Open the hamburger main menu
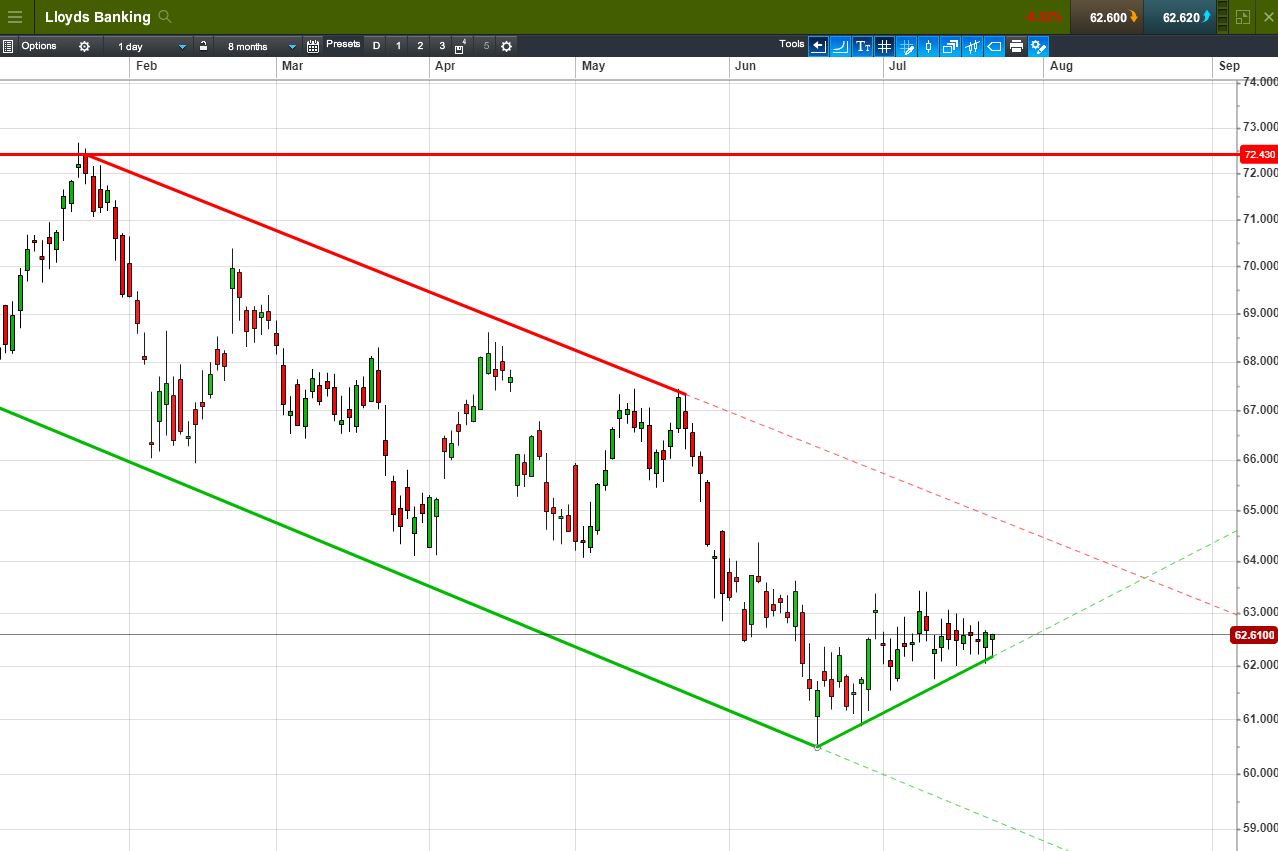The width and height of the screenshot is (1278, 851). pyautogui.click(x=14, y=17)
